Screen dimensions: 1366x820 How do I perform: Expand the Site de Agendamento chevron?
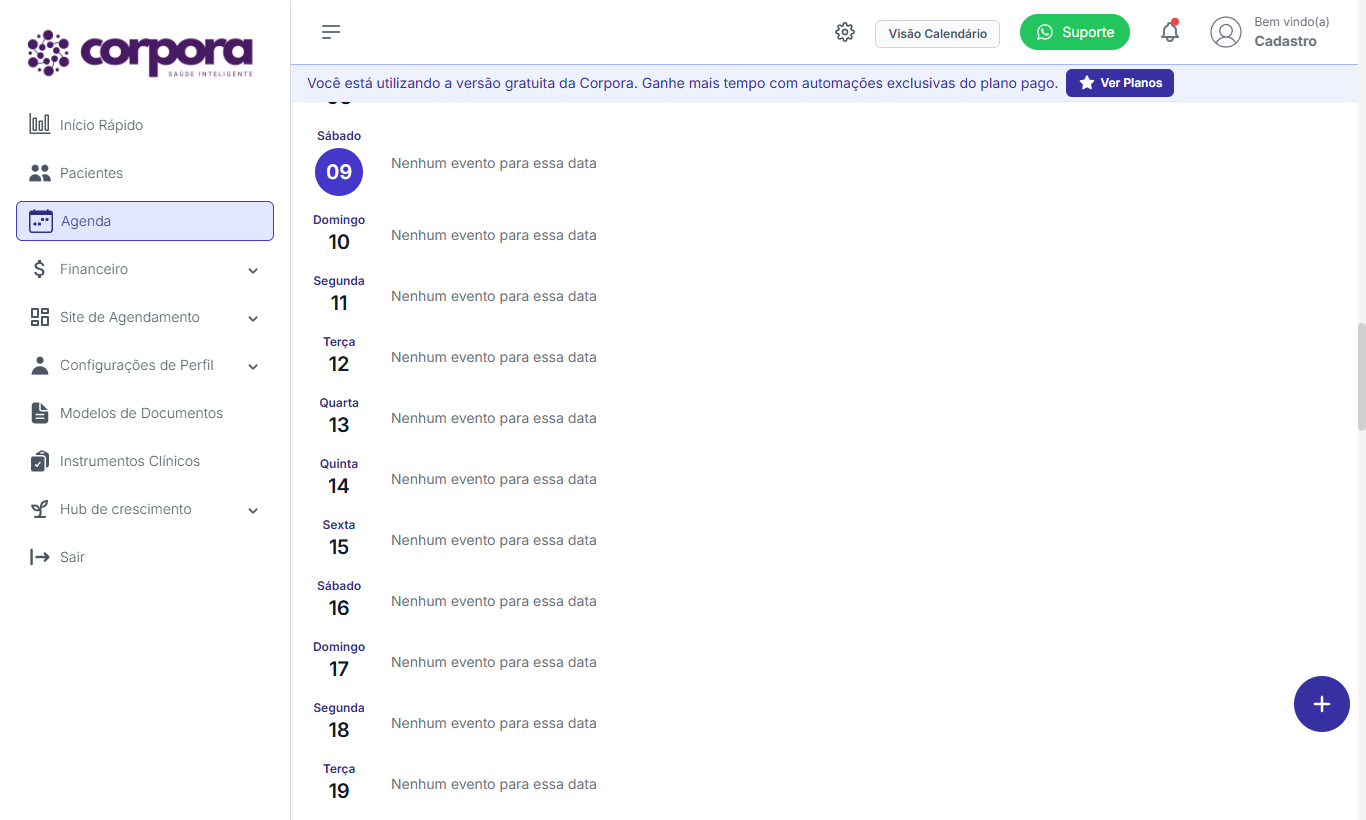[253, 318]
